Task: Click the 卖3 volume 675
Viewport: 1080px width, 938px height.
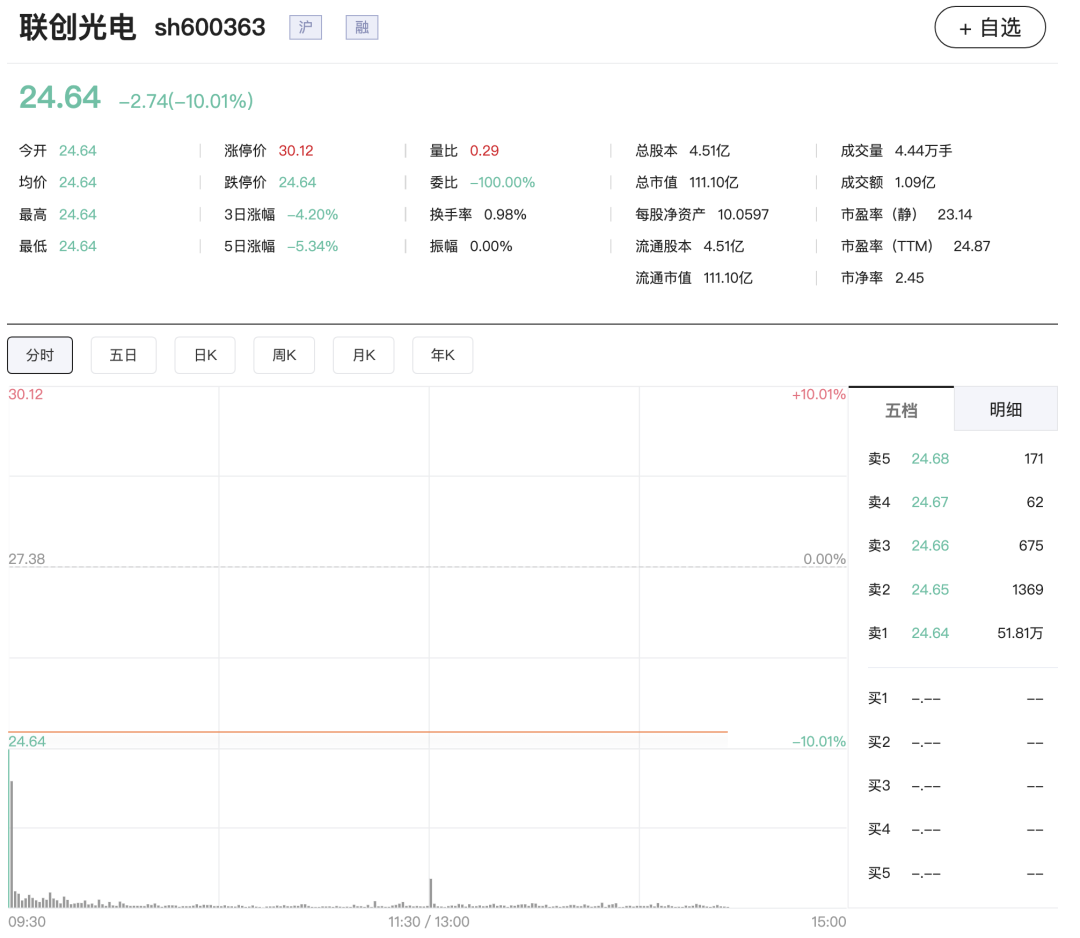Action: click(1031, 545)
